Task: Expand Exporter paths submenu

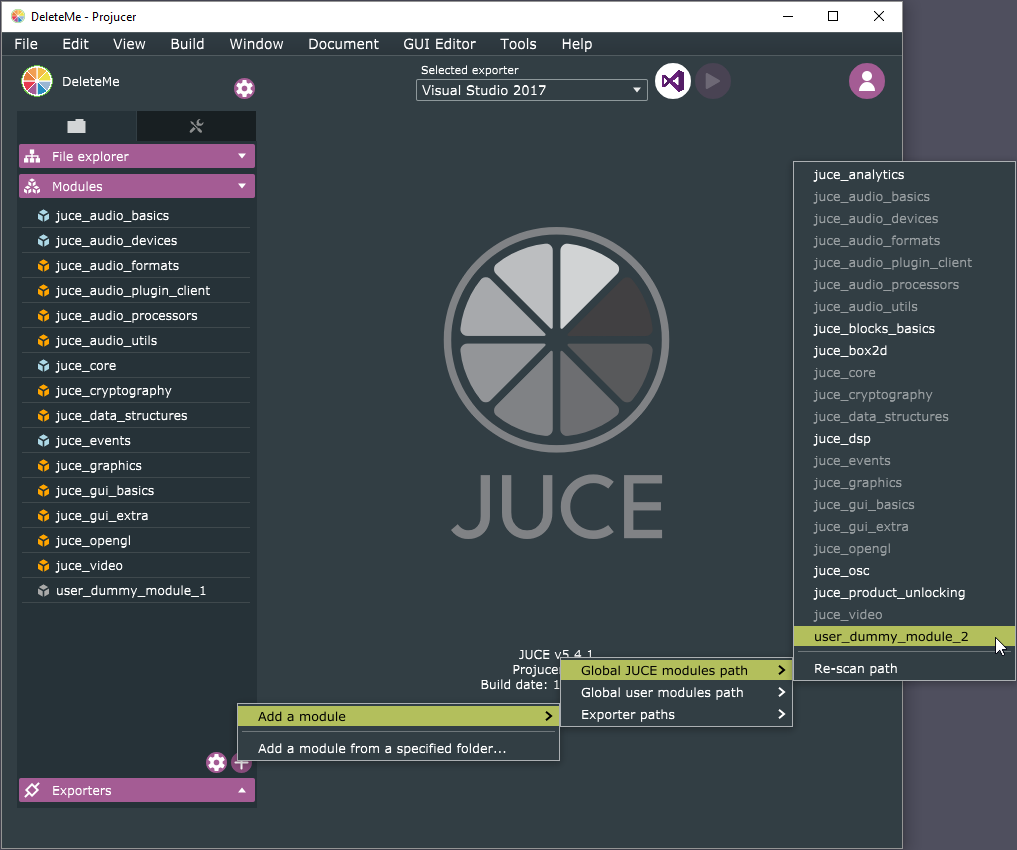Action: click(676, 714)
